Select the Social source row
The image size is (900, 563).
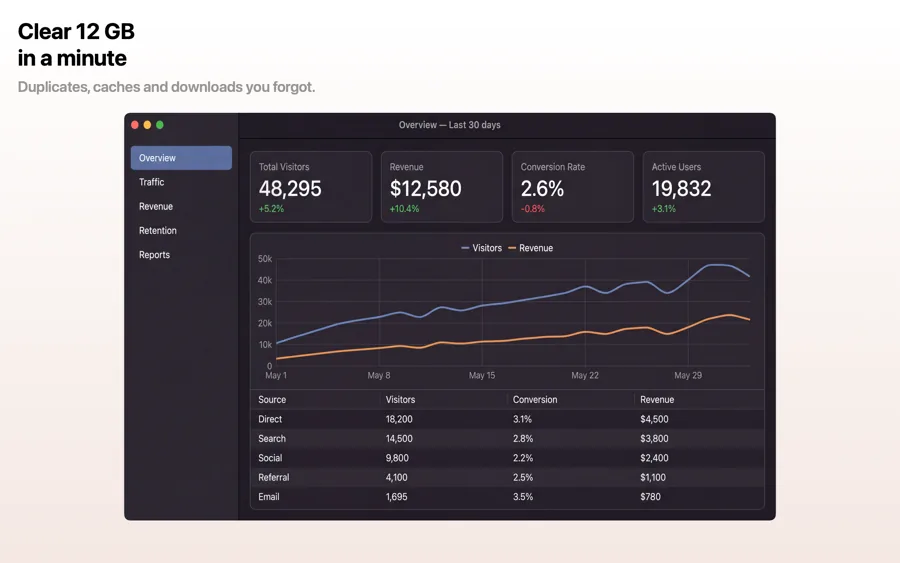coord(507,458)
